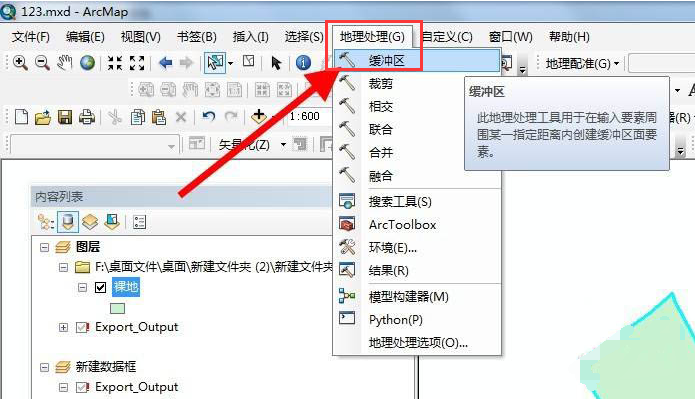Collapse the F:\桌面文件 folder node
Screen dimensions: 695x399
63,267
